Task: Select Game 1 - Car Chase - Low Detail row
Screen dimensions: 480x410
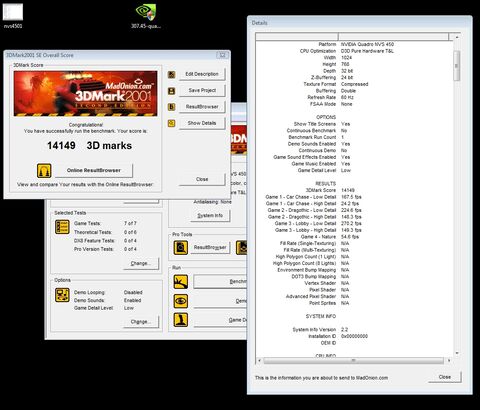Action: tap(354, 197)
